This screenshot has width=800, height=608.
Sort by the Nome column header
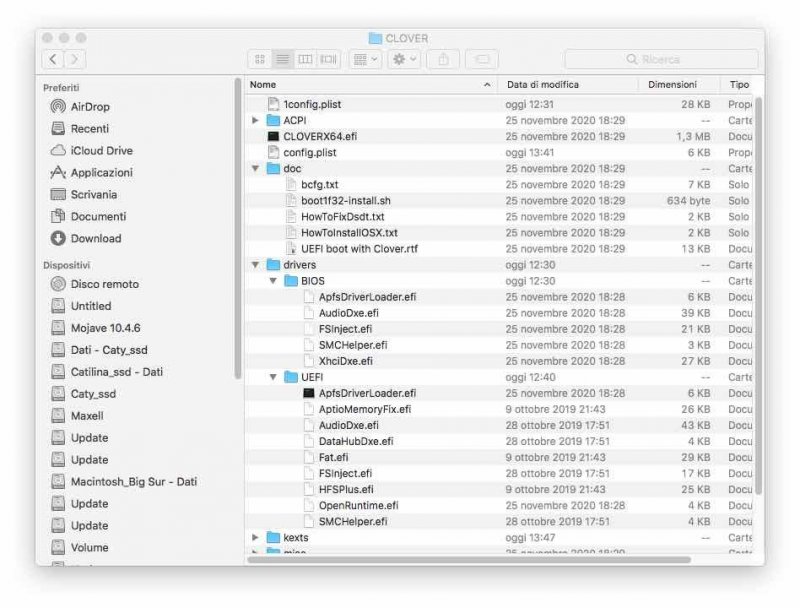371,85
